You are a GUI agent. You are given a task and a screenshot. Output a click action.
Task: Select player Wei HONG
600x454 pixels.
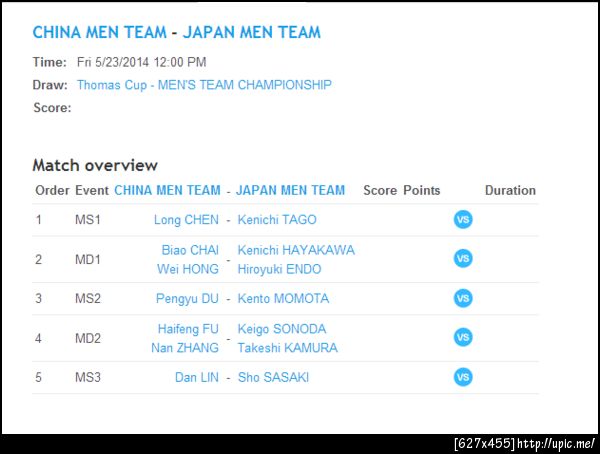pyautogui.click(x=189, y=269)
